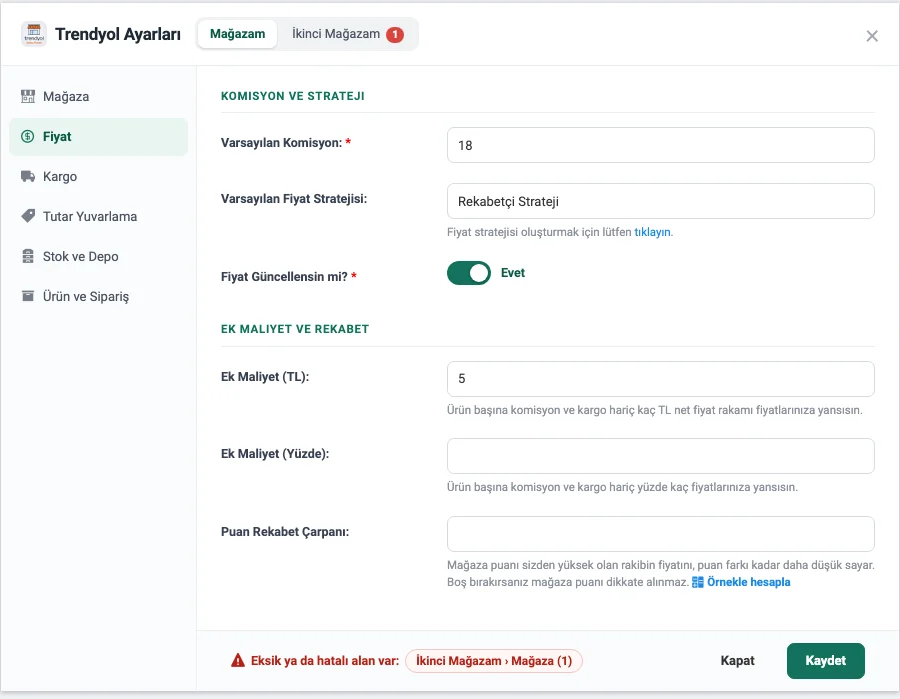
Task: Focus the Varsayılan Komisyon input field
Action: (660, 145)
